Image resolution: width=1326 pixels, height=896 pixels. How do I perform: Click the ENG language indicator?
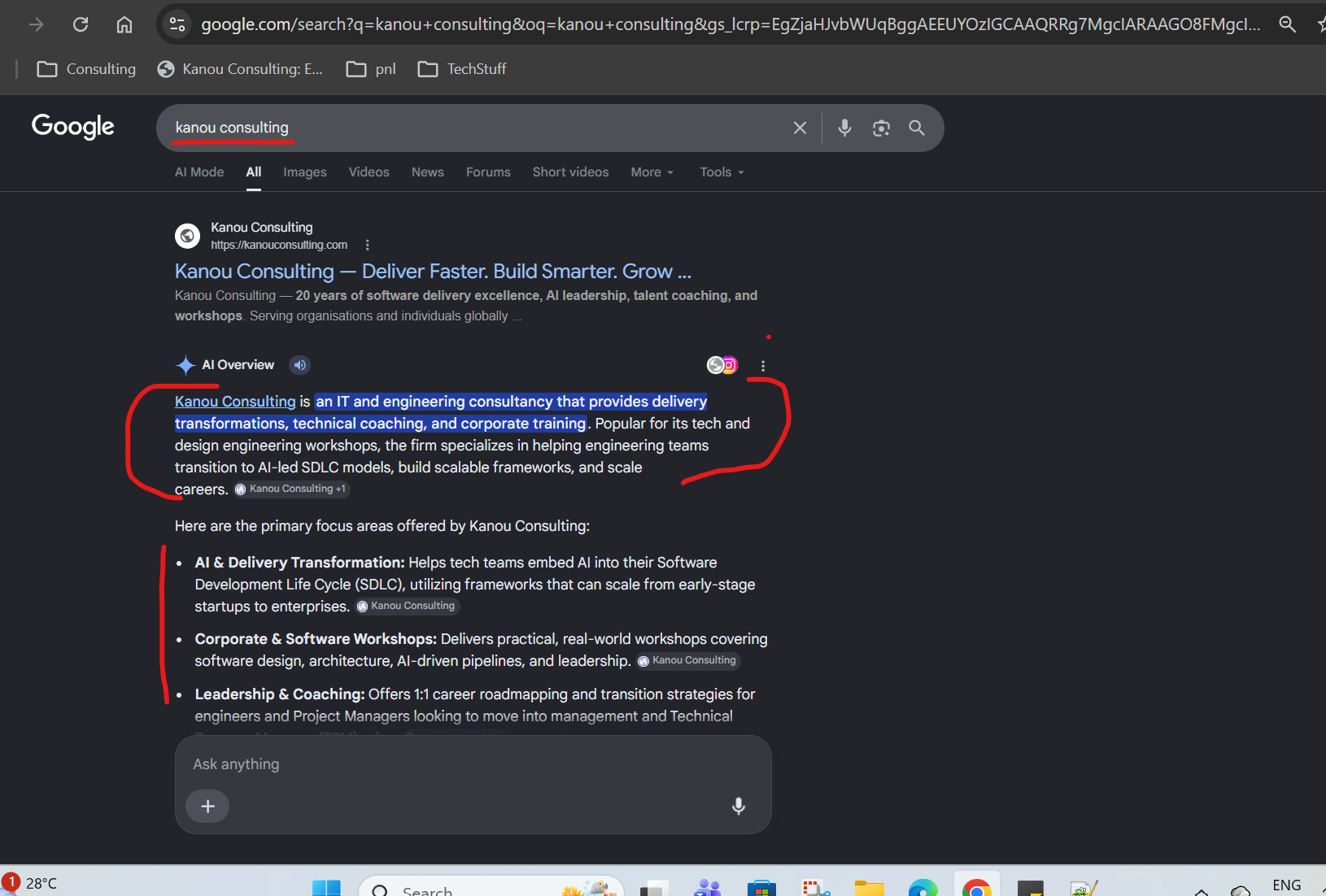1286,885
